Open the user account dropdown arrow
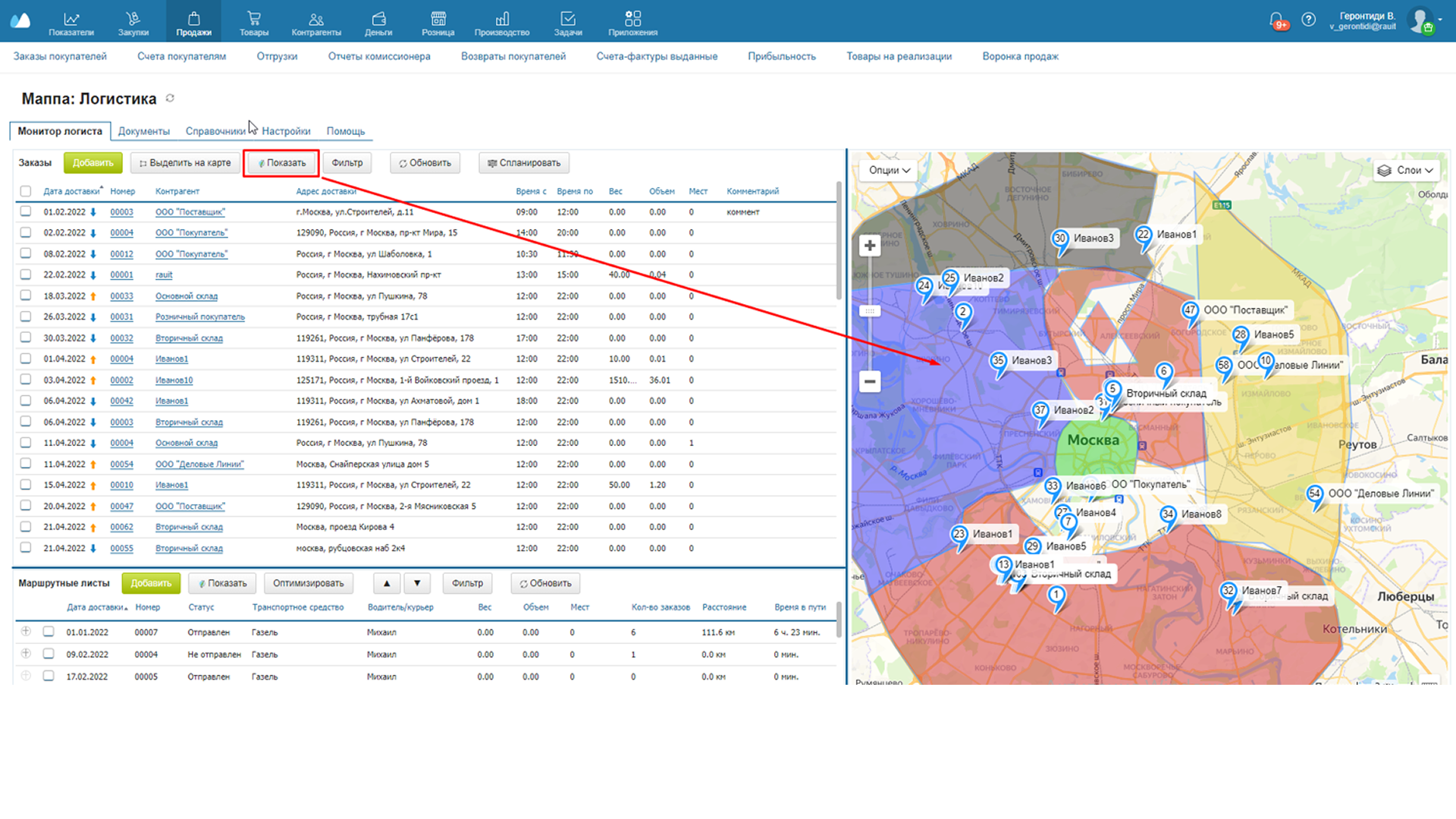Image resolution: width=1456 pixels, height=819 pixels. [x=1440, y=20]
